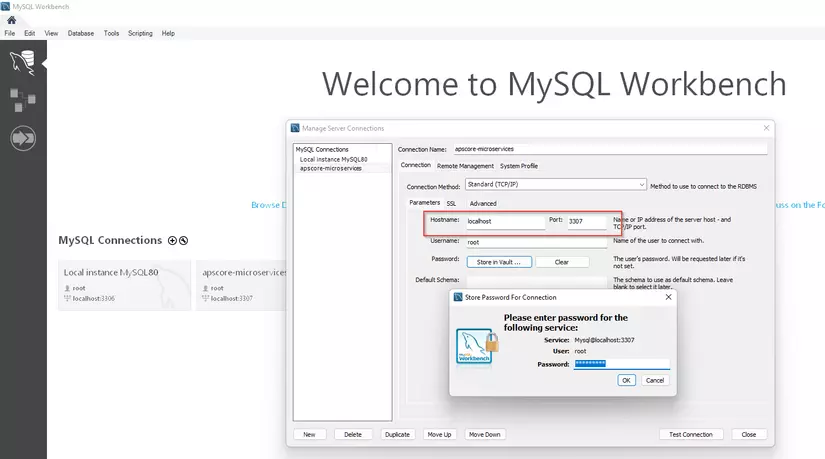Image resolution: width=825 pixels, height=459 pixels.
Task: Click the Delete connection button
Action: coord(353,434)
